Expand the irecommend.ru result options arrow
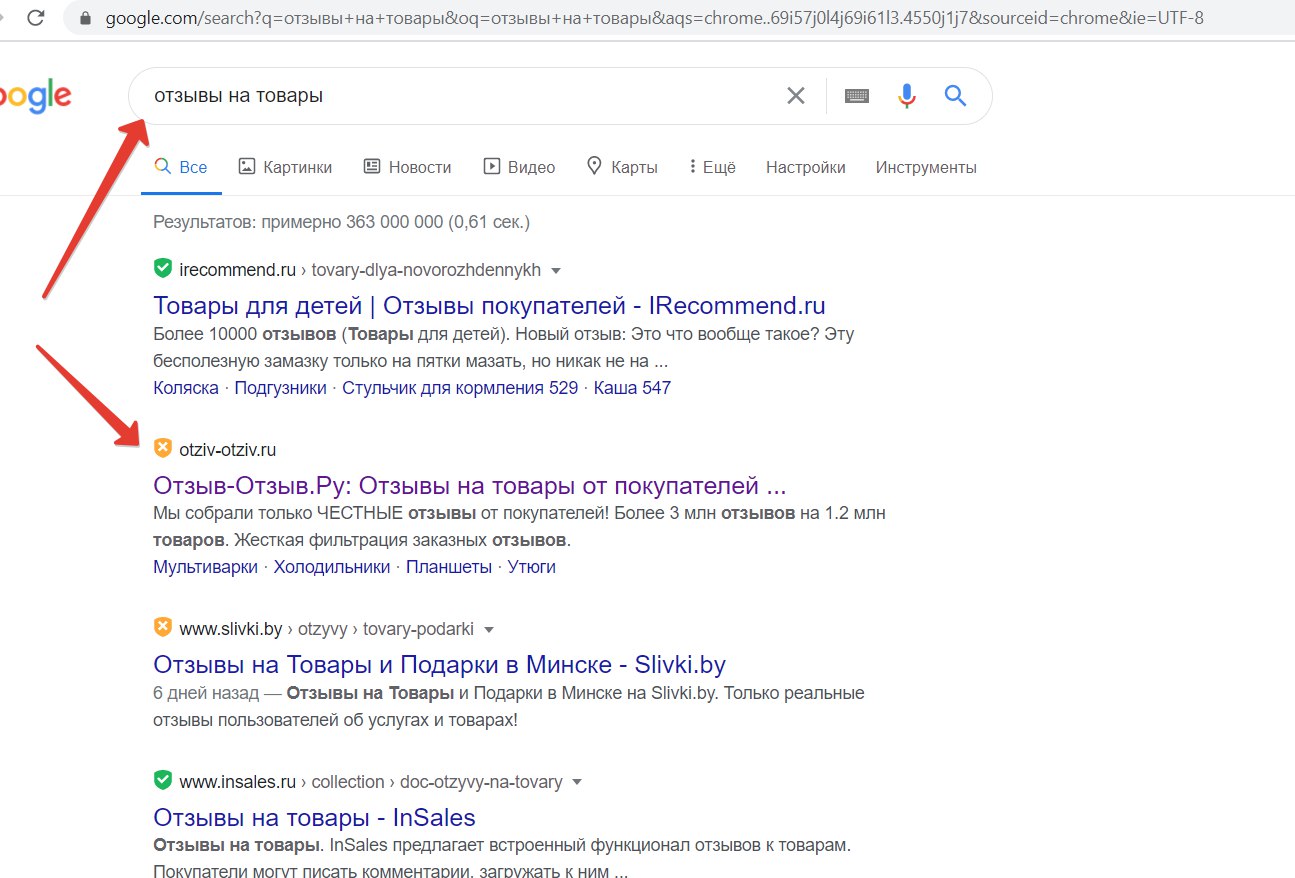The height and width of the screenshot is (878, 1295). click(x=556, y=271)
